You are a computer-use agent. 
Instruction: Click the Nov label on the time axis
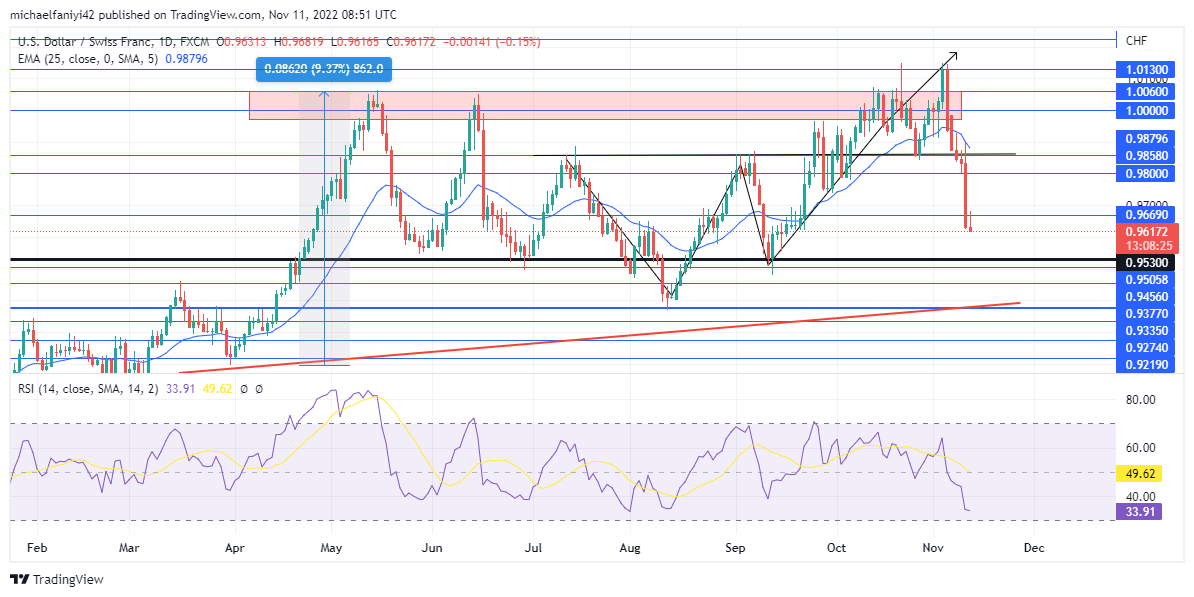[933, 547]
